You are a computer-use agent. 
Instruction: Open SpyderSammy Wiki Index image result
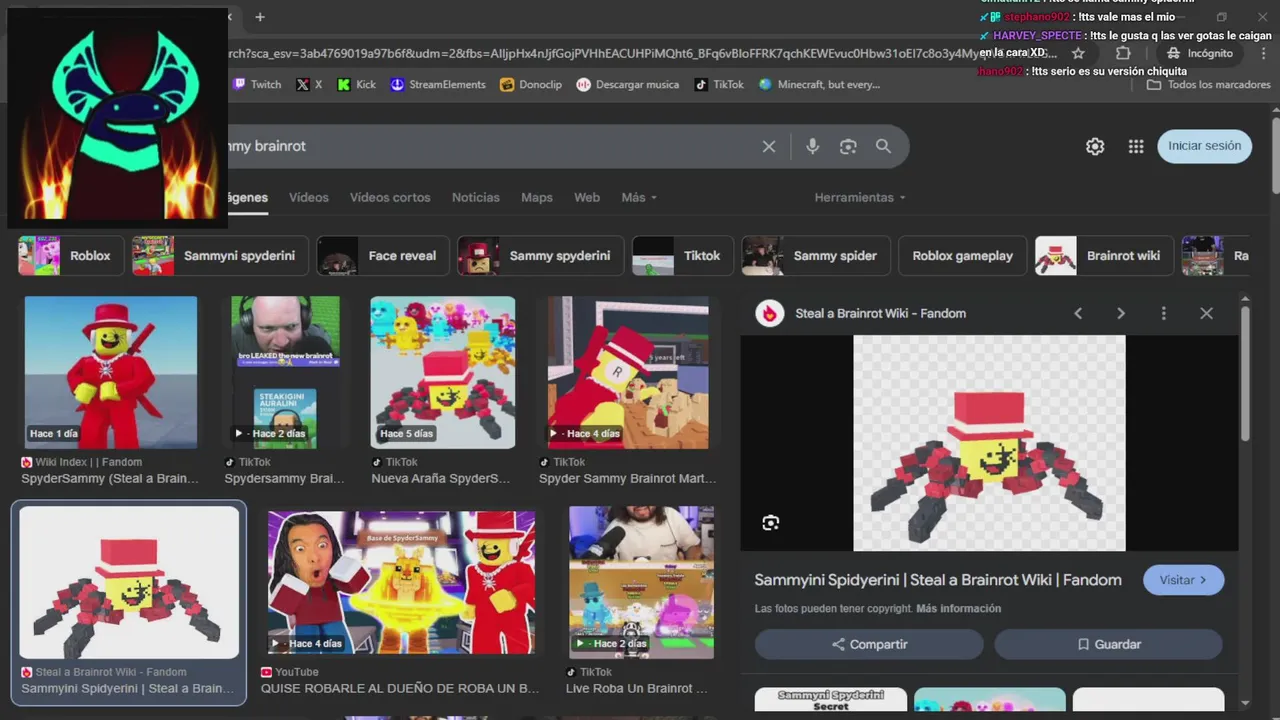click(111, 372)
